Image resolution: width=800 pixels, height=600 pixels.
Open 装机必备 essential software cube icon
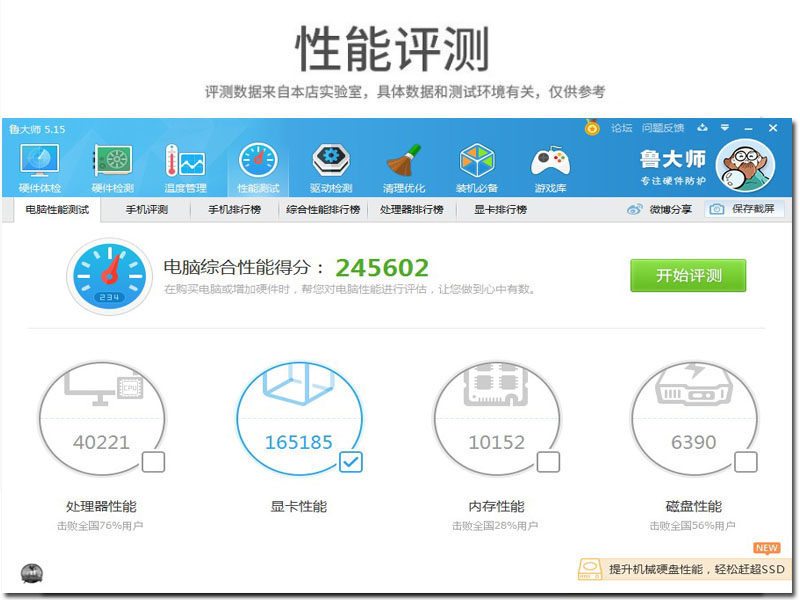coord(477,168)
